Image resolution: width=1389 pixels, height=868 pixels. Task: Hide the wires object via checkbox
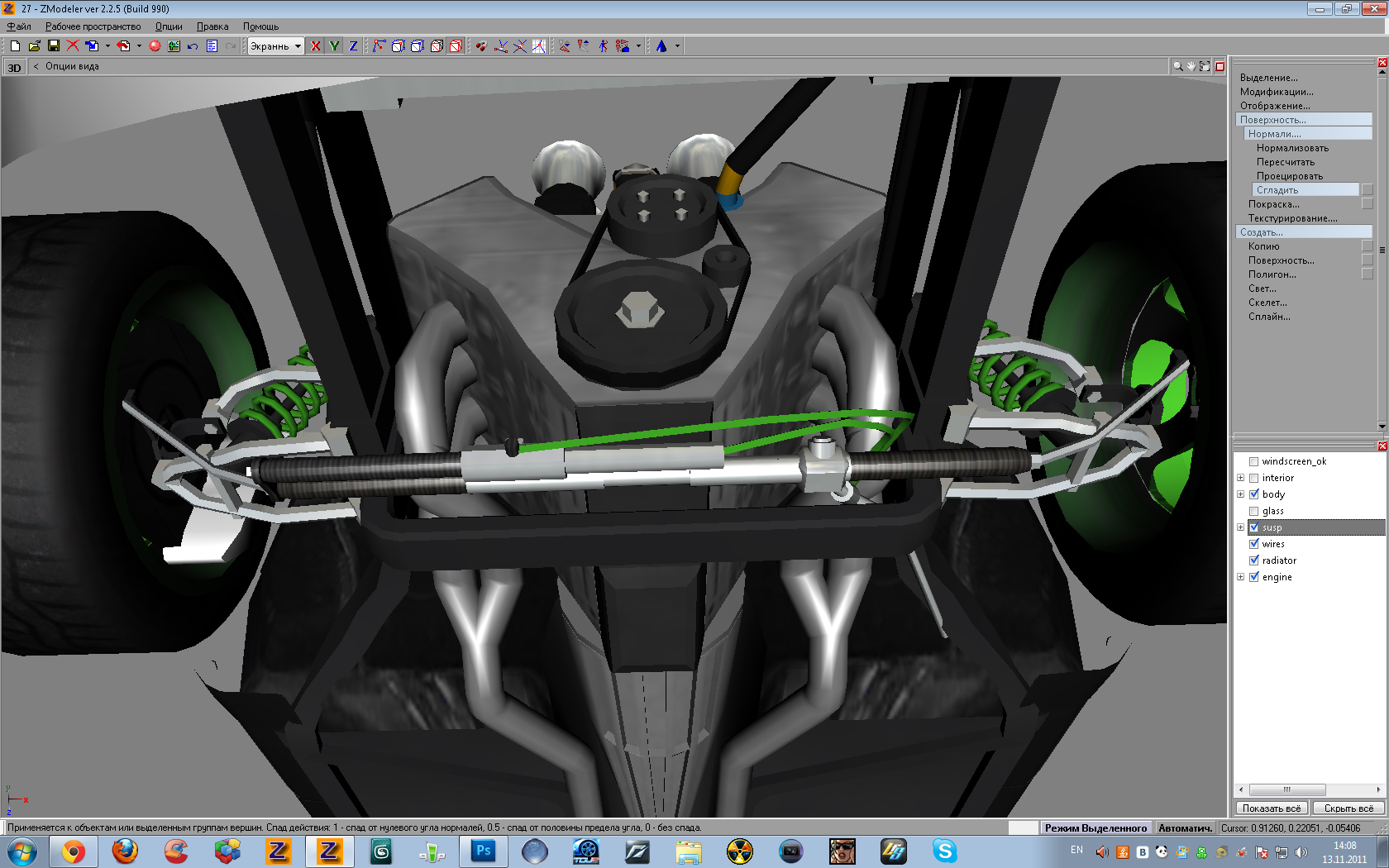pos(1254,544)
